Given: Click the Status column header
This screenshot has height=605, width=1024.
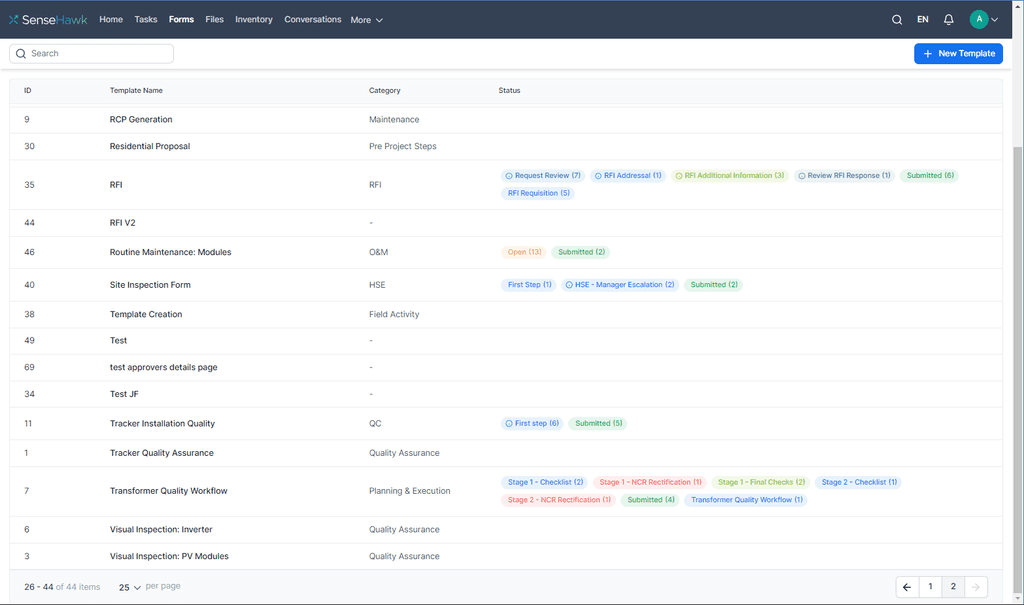Looking at the screenshot, I should [x=509, y=90].
